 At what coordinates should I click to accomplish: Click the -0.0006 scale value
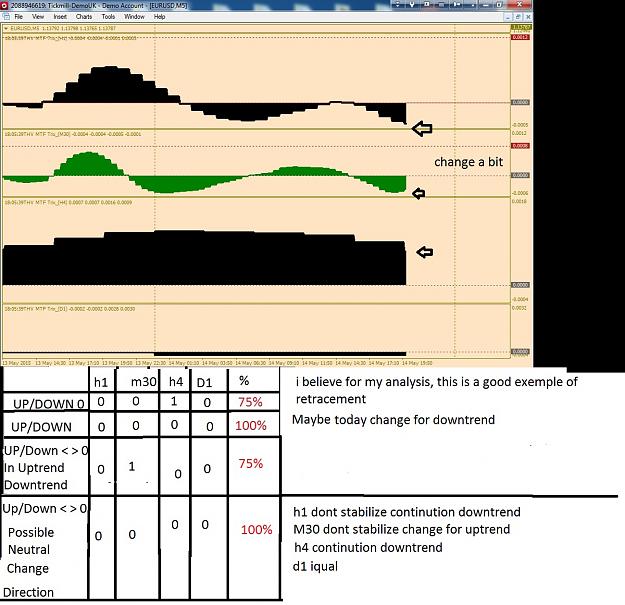click(x=520, y=193)
